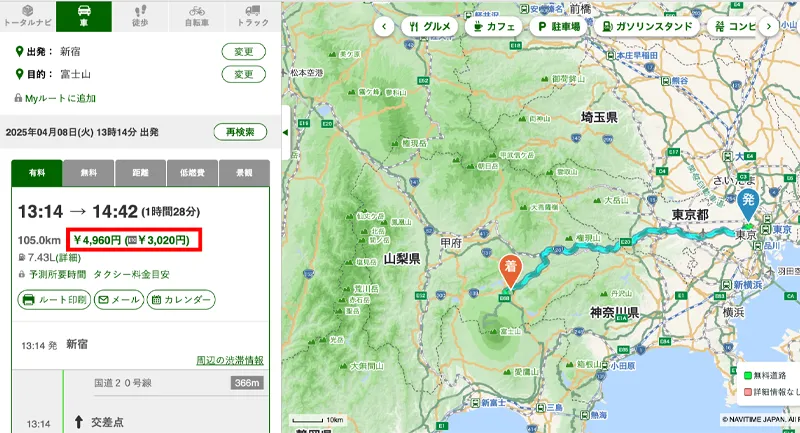
Task: Click the 丹沢山 mountain icon on map
Action: coord(605,294)
